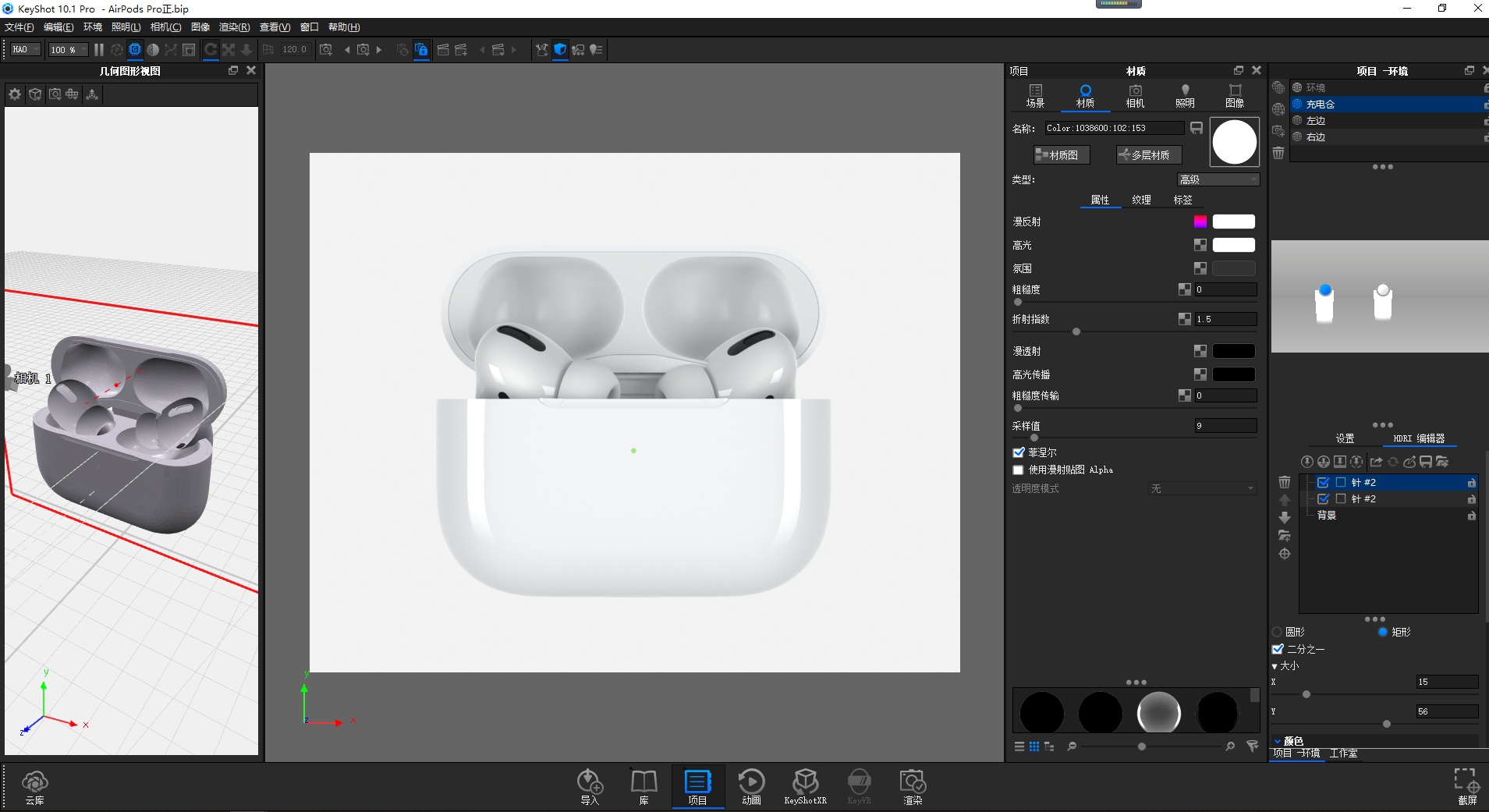Open the Library (库) panel
This screenshot has width=1489, height=812.
pos(643,787)
